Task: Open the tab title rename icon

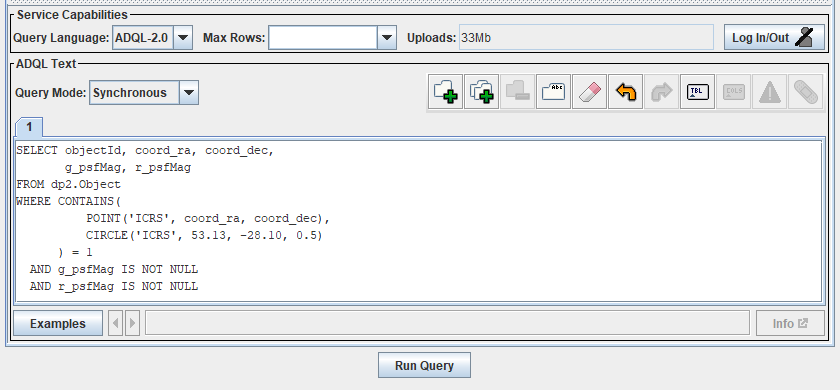Action: 553,92
